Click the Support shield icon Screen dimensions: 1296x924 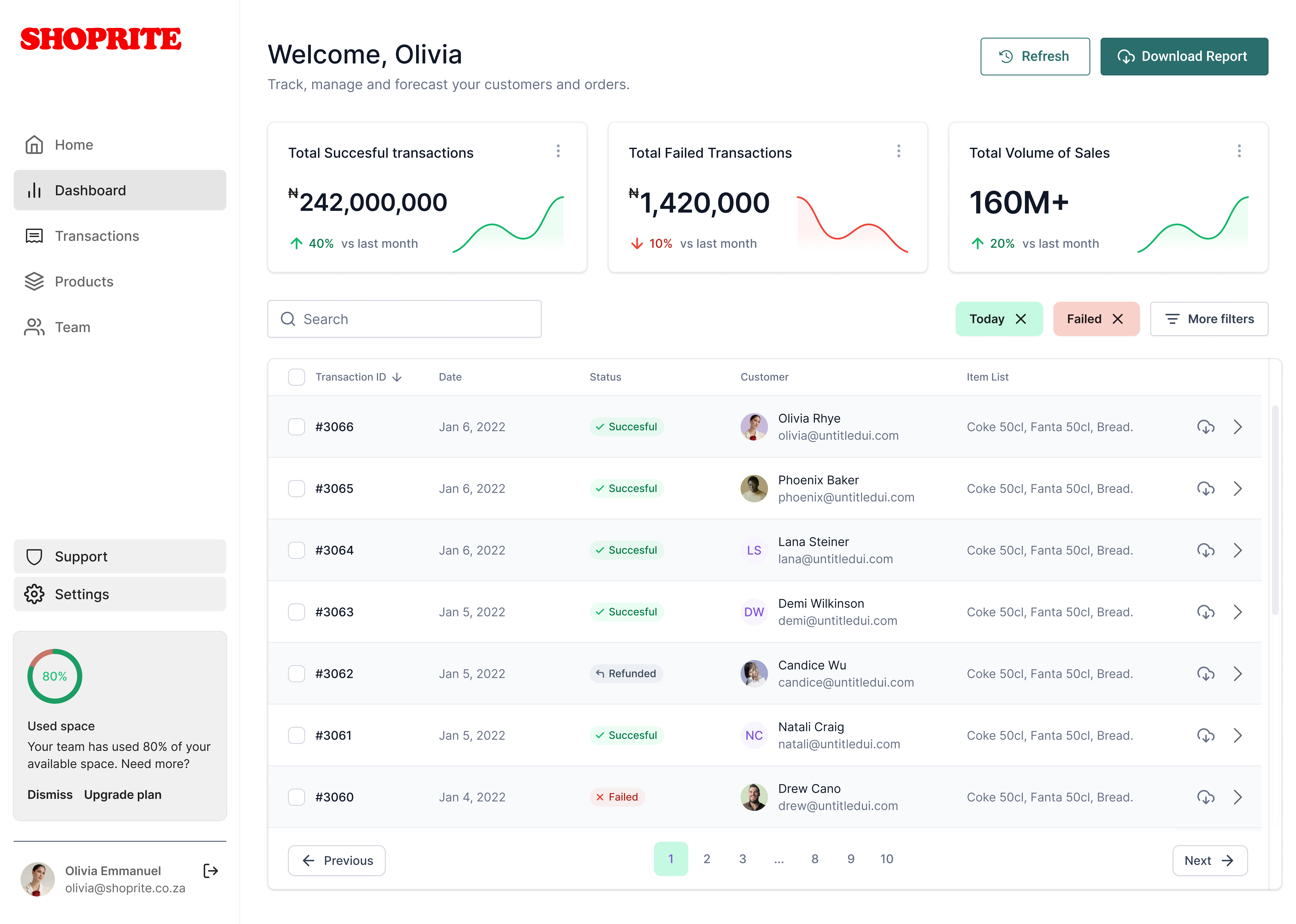[x=34, y=556]
